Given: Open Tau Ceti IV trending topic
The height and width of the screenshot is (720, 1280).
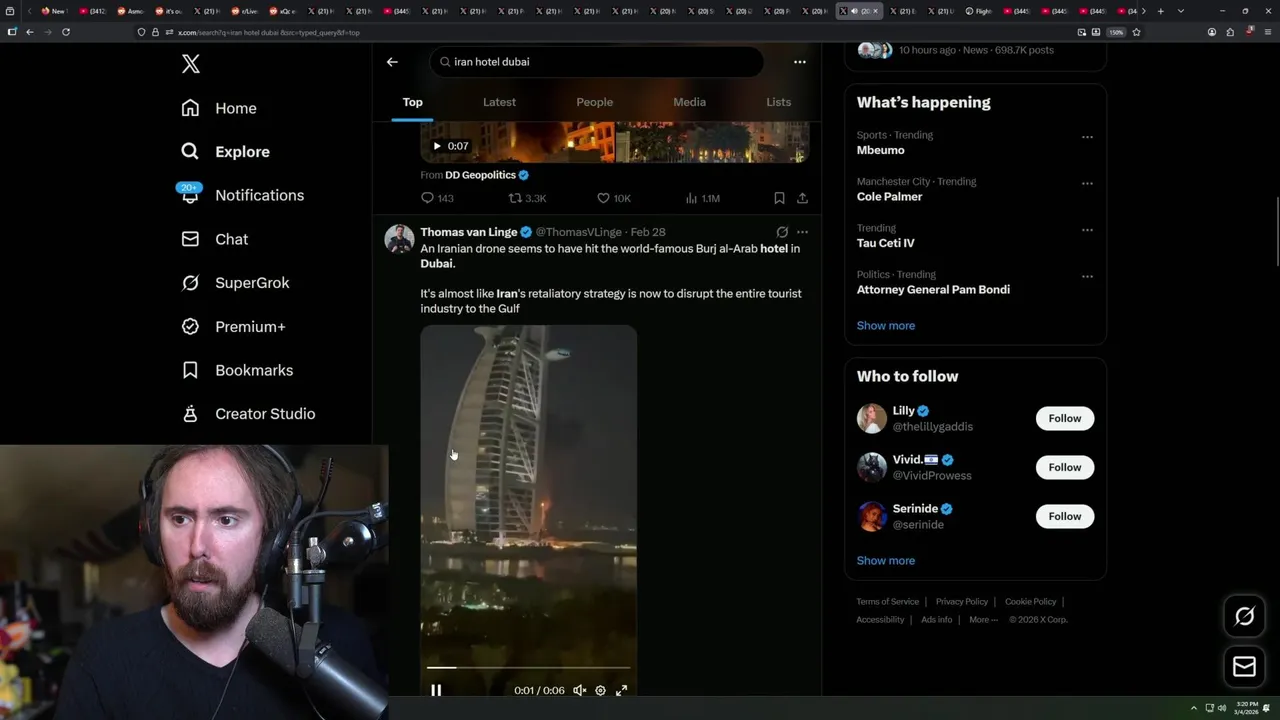Looking at the screenshot, I should point(885,243).
